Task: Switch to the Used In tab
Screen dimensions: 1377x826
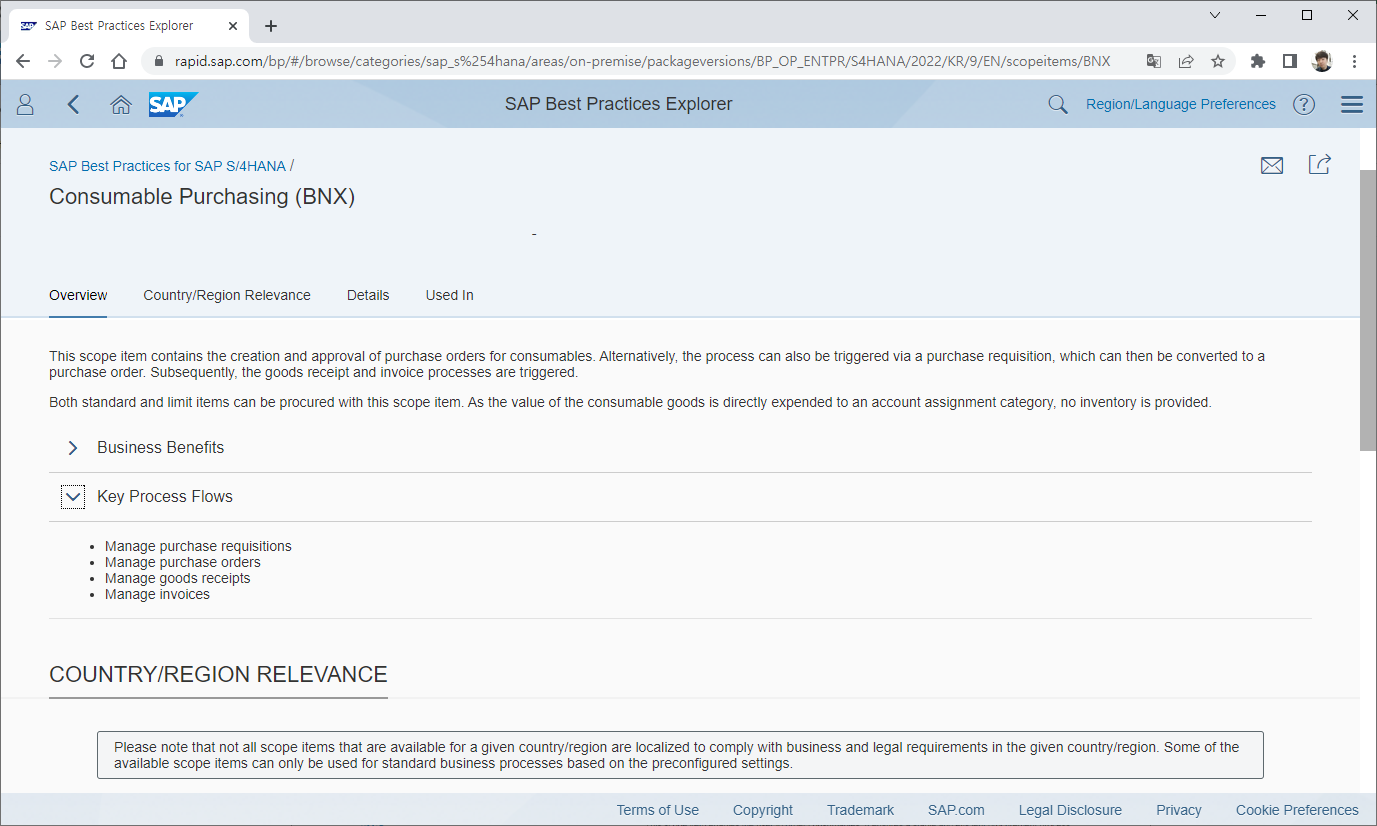Action: pyautogui.click(x=450, y=295)
